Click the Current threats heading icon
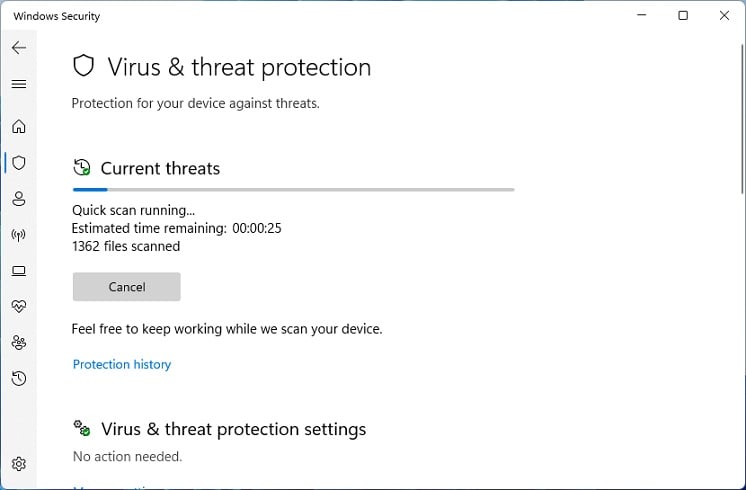The width and height of the screenshot is (746, 490). (x=82, y=168)
